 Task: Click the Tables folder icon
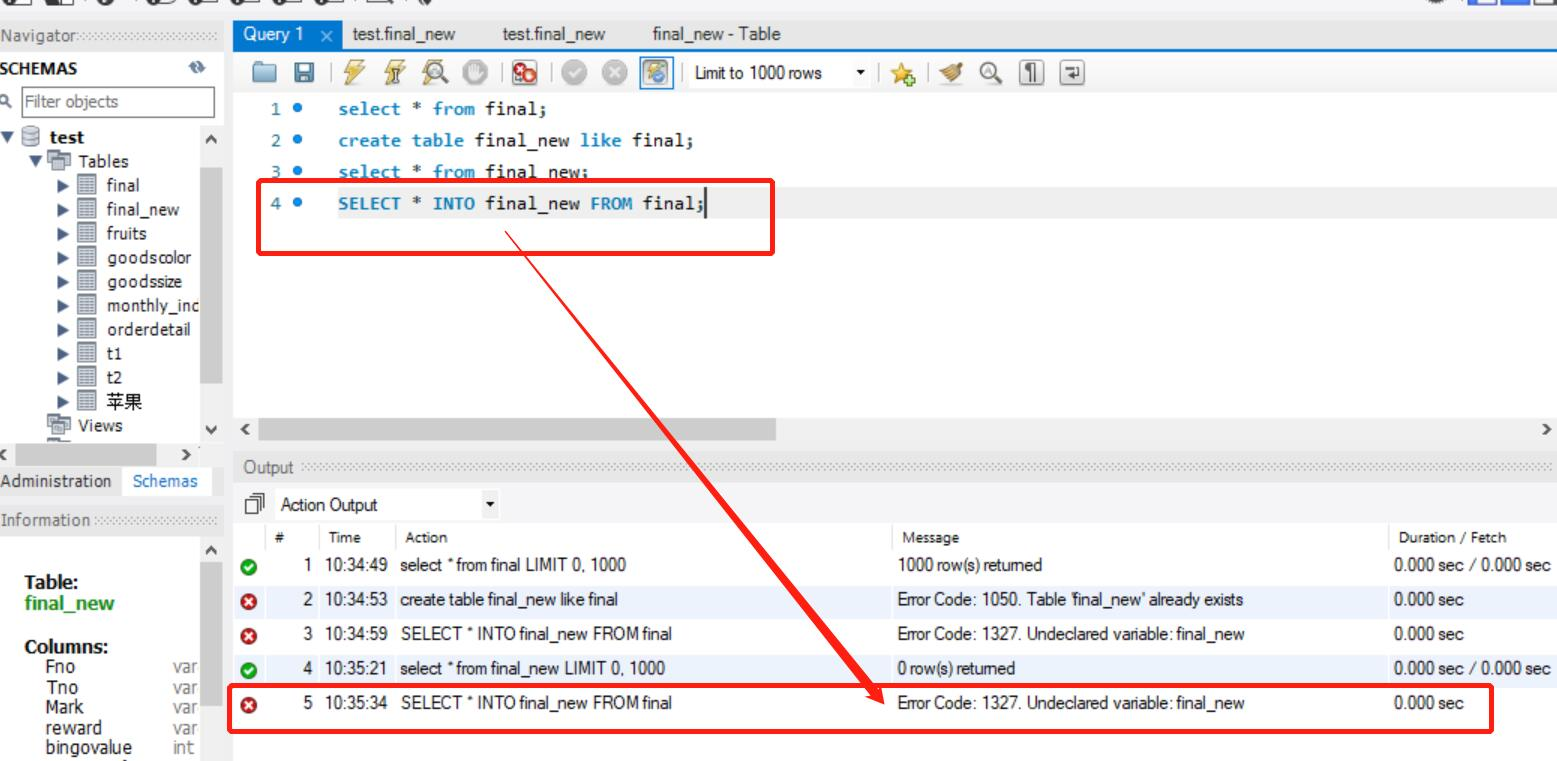tap(59, 161)
